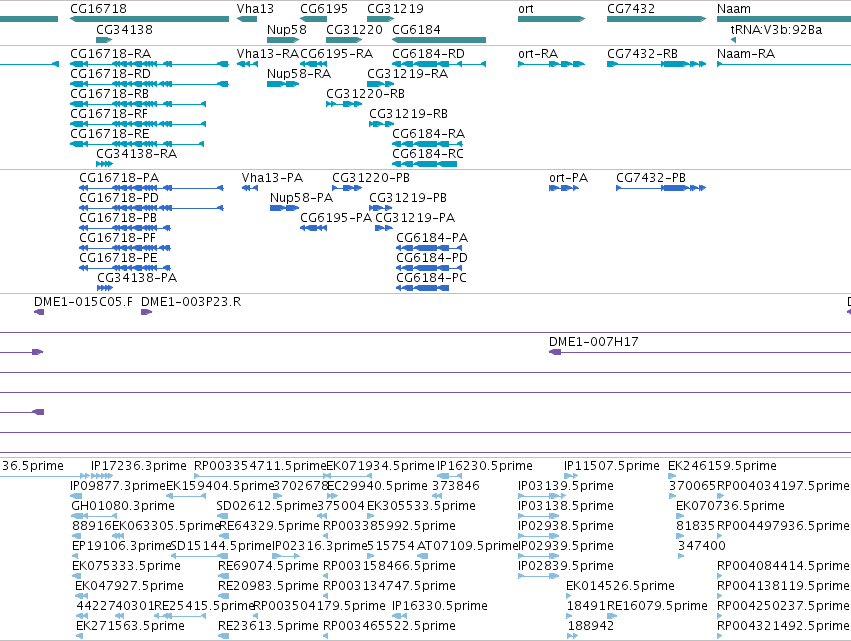Open the AT07109.5prime EST label

click(x=468, y=545)
